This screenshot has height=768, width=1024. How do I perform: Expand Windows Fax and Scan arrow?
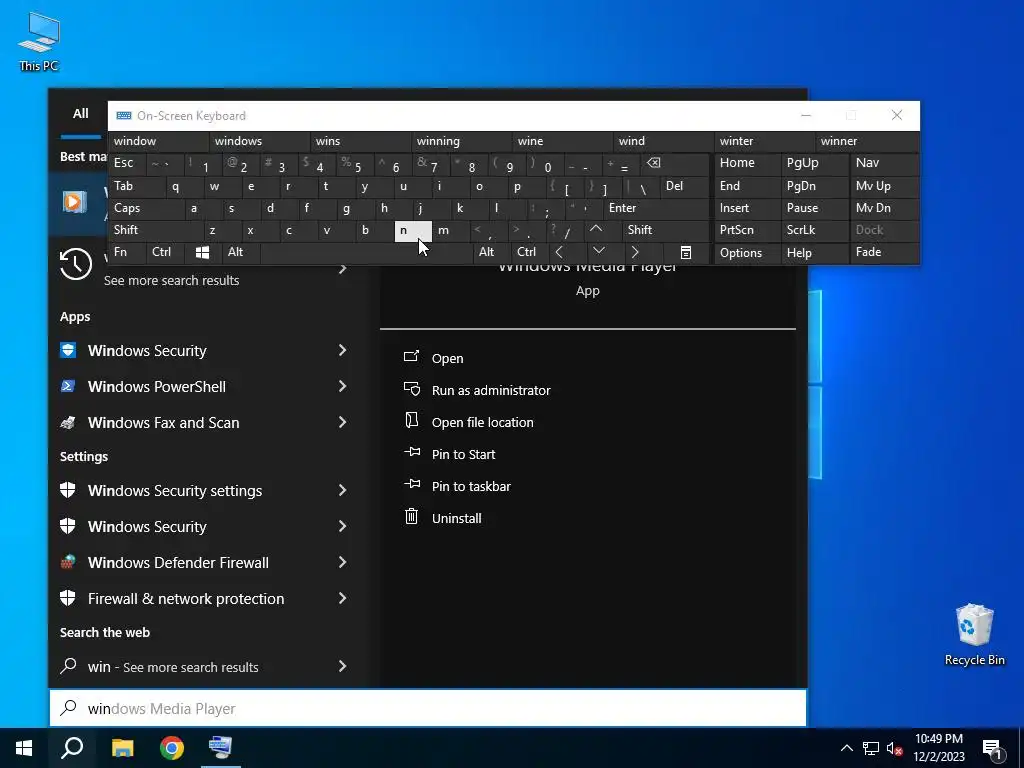342,422
